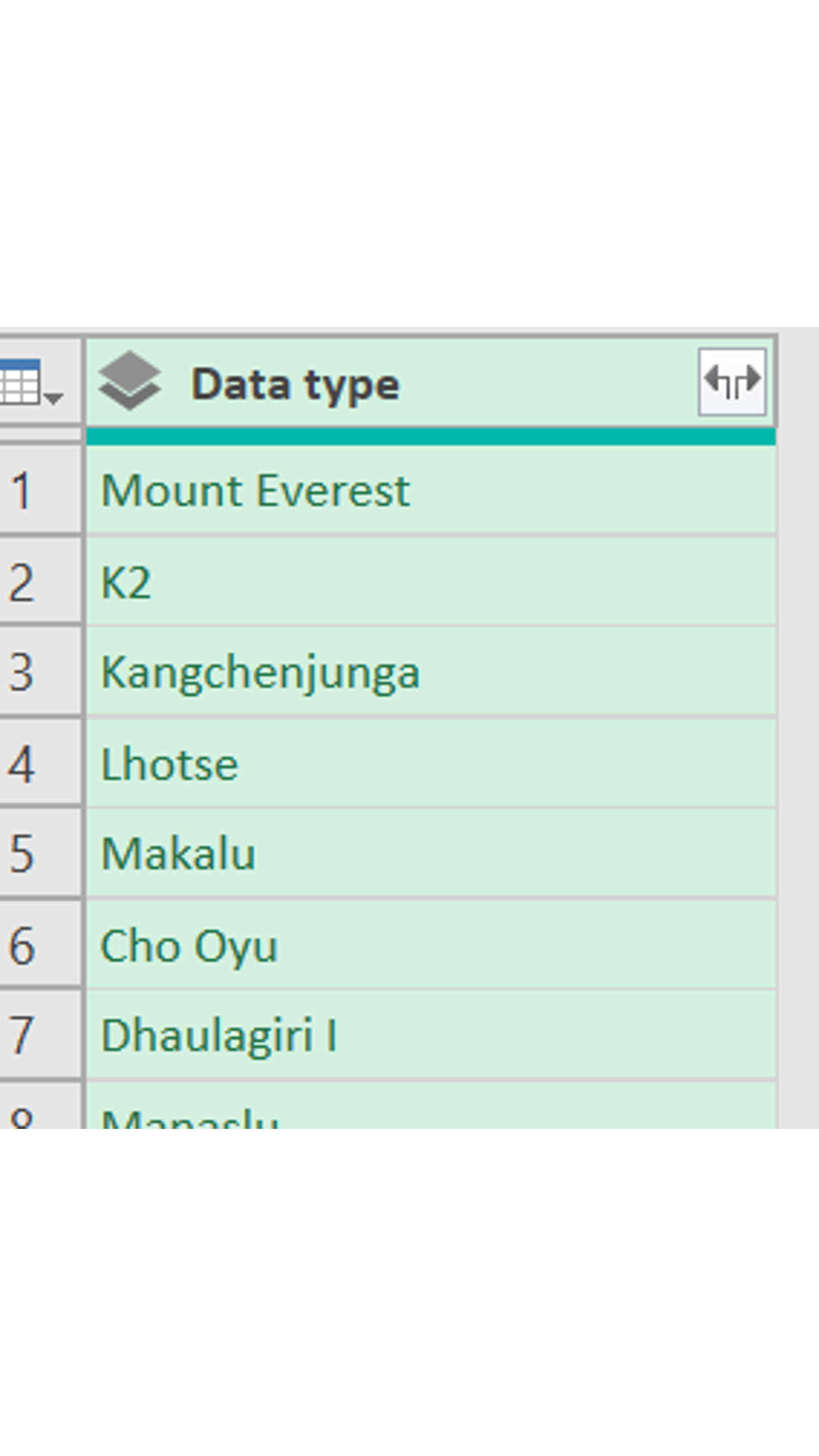819x1456 pixels.
Task: Click the Kangchenjunga cell
Action: (430, 673)
